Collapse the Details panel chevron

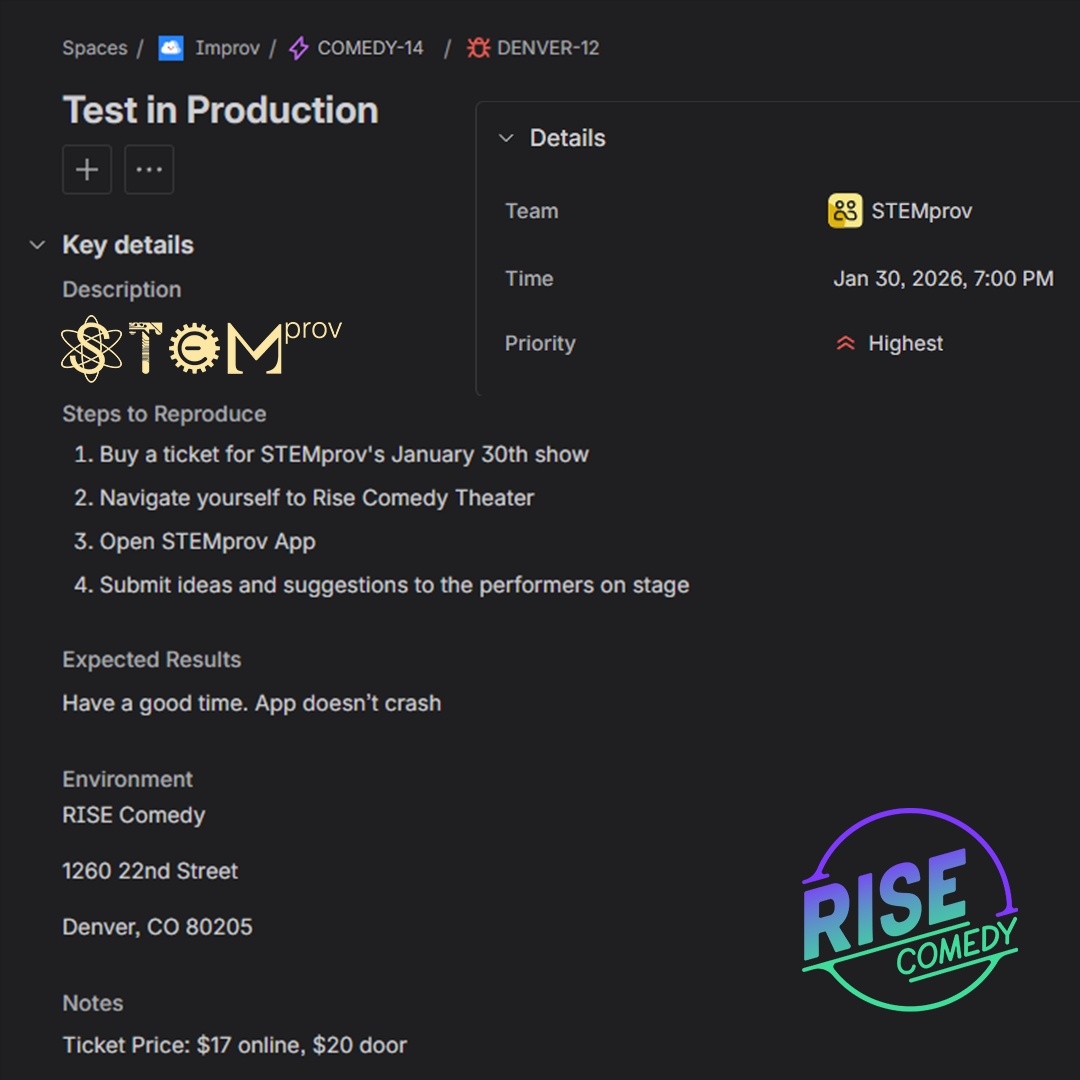click(x=506, y=138)
